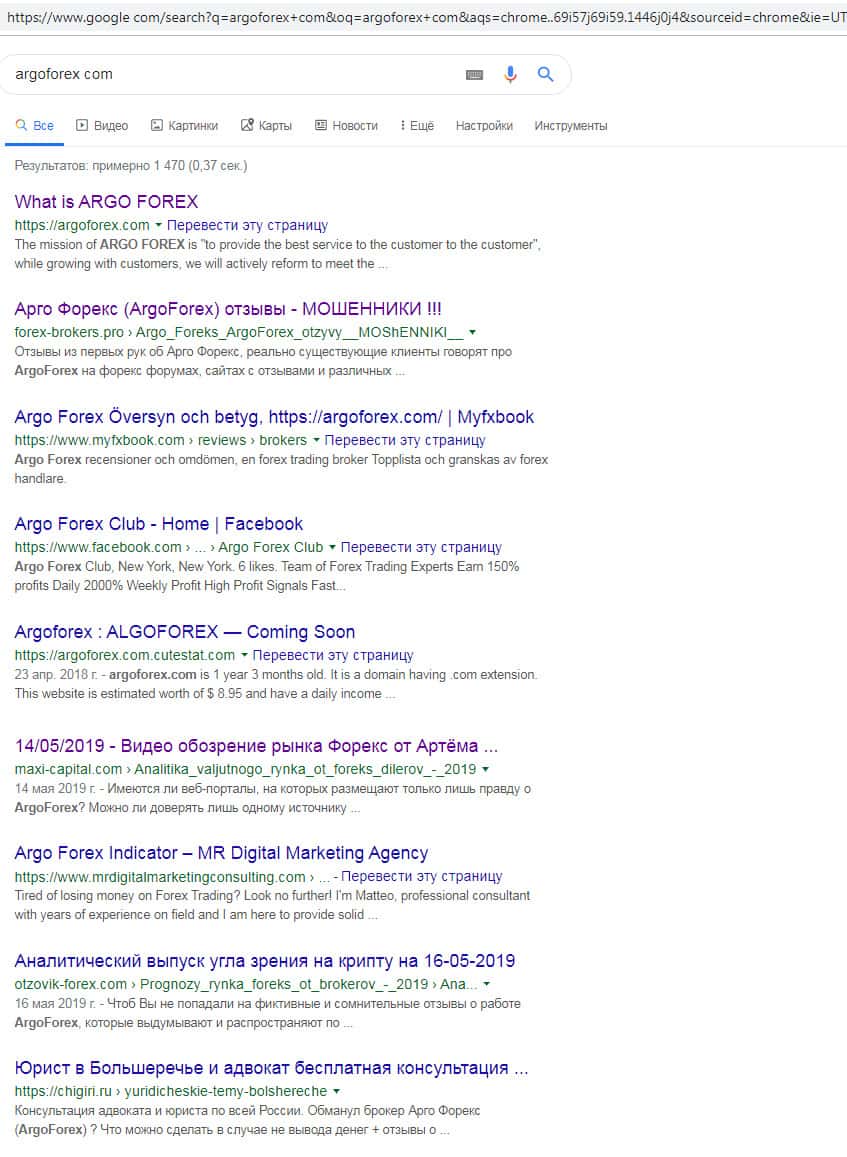Screen dimensions: 847x1157
Task: Open Настройки search settings
Action: pos(484,125)
